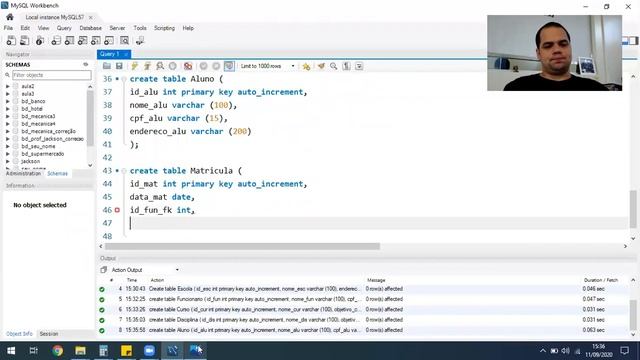640x360 pixels.
Task: Beautify the SQL with broom icon
Action: 321,66
